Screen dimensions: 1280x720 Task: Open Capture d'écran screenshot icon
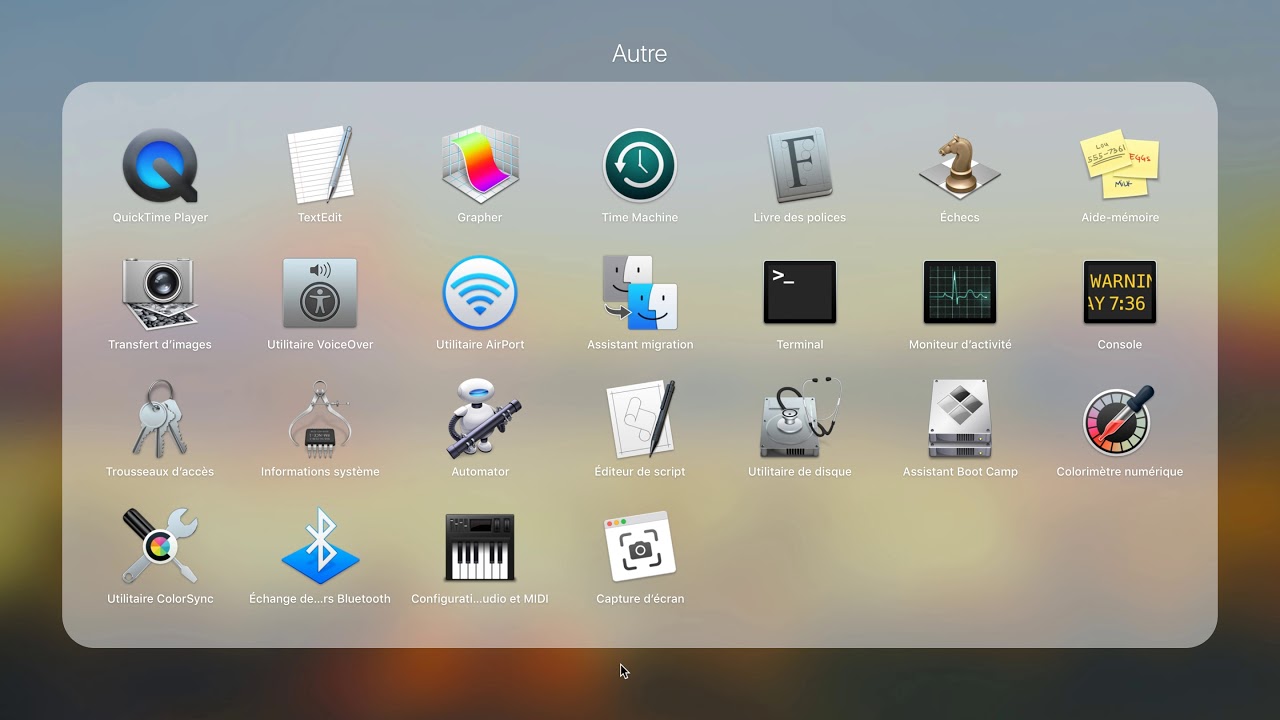pos(640,546)
